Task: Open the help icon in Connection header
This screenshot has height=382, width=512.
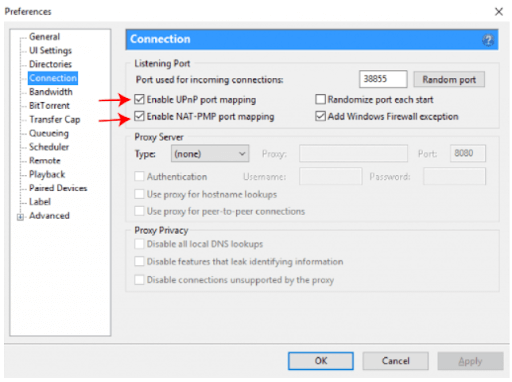Action: tap(488, 40)
